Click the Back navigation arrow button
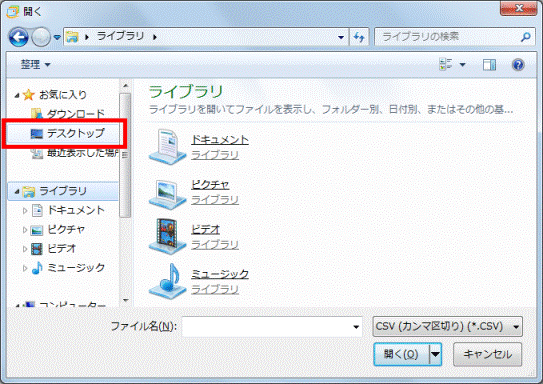Image resolution: width=543 pixels, height=384 pixels. [x=18, y=36]
